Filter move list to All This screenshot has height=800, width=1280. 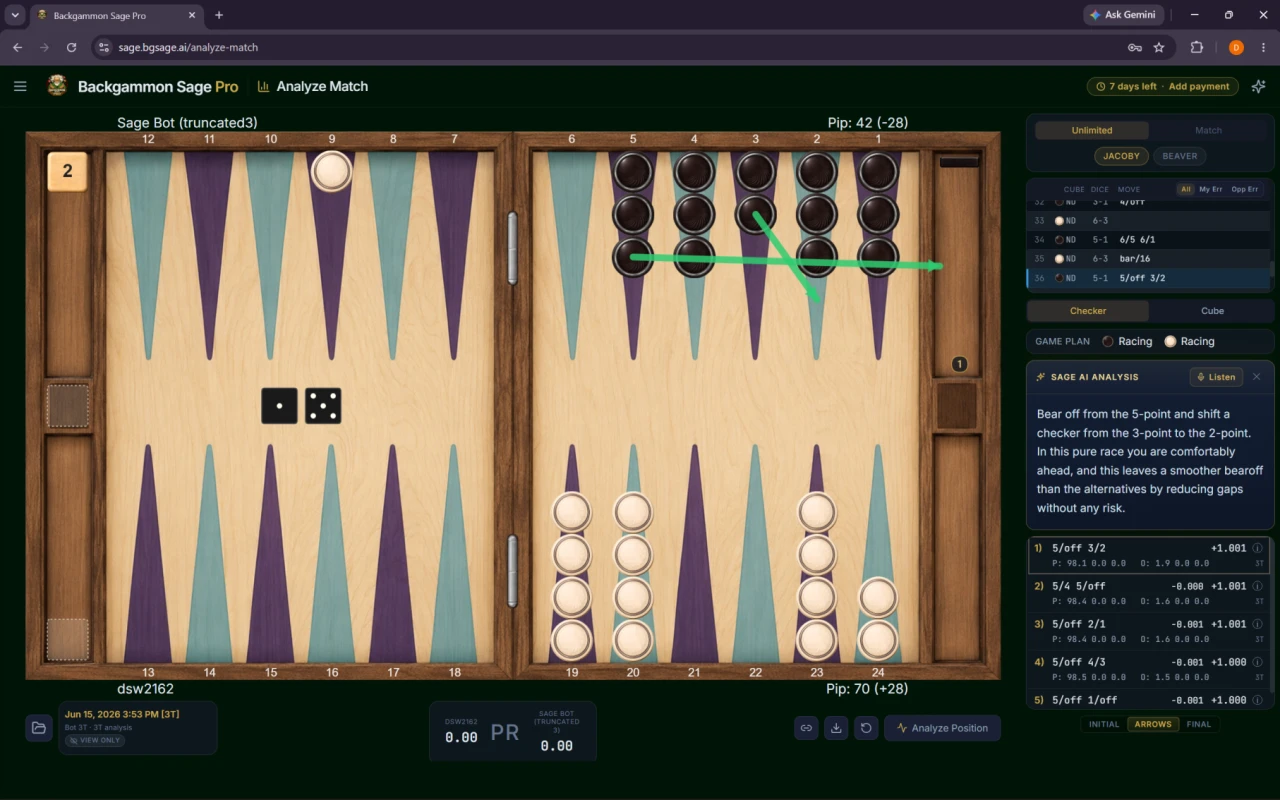pos(1185,189)
